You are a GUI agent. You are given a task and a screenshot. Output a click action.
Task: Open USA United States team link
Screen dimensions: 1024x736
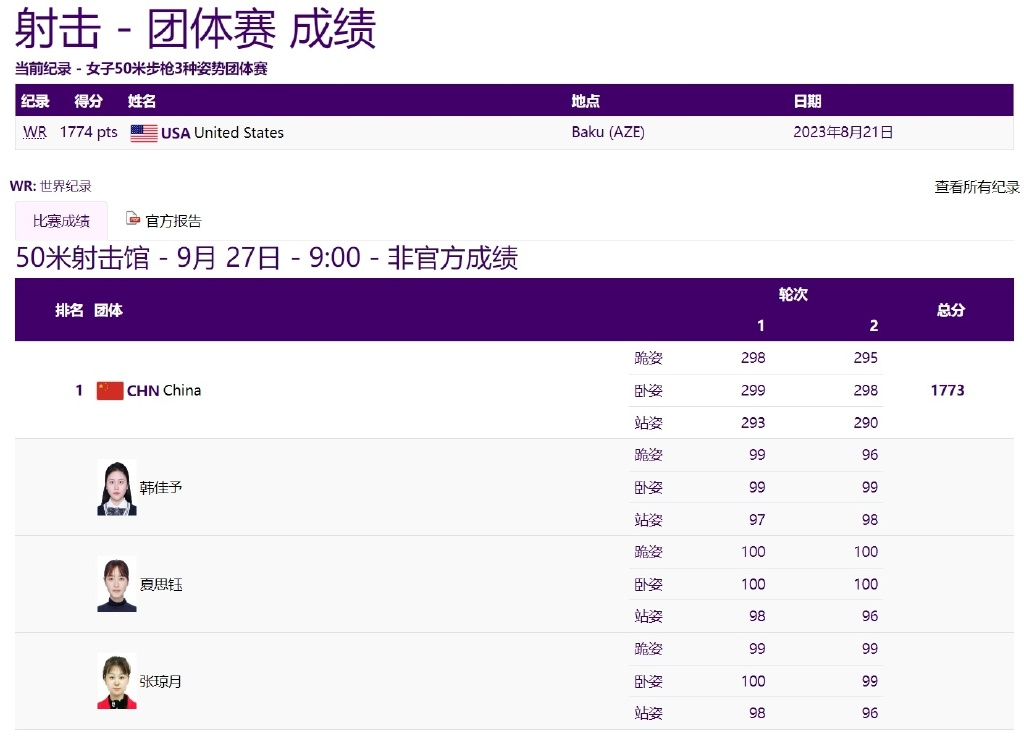[x=222, y=133]
